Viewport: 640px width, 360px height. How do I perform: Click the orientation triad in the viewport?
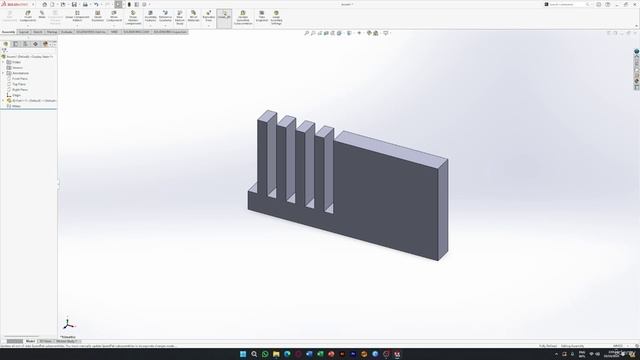[68, 324]
